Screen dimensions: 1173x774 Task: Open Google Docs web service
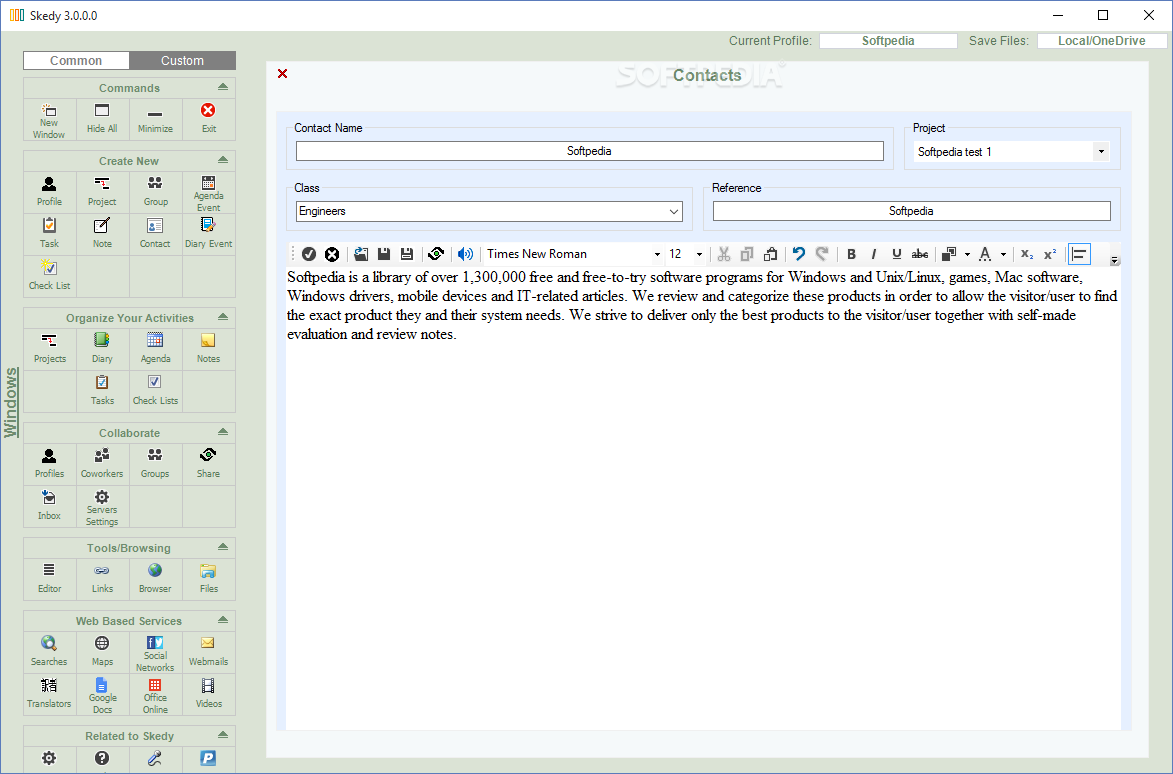coord(102,694)
